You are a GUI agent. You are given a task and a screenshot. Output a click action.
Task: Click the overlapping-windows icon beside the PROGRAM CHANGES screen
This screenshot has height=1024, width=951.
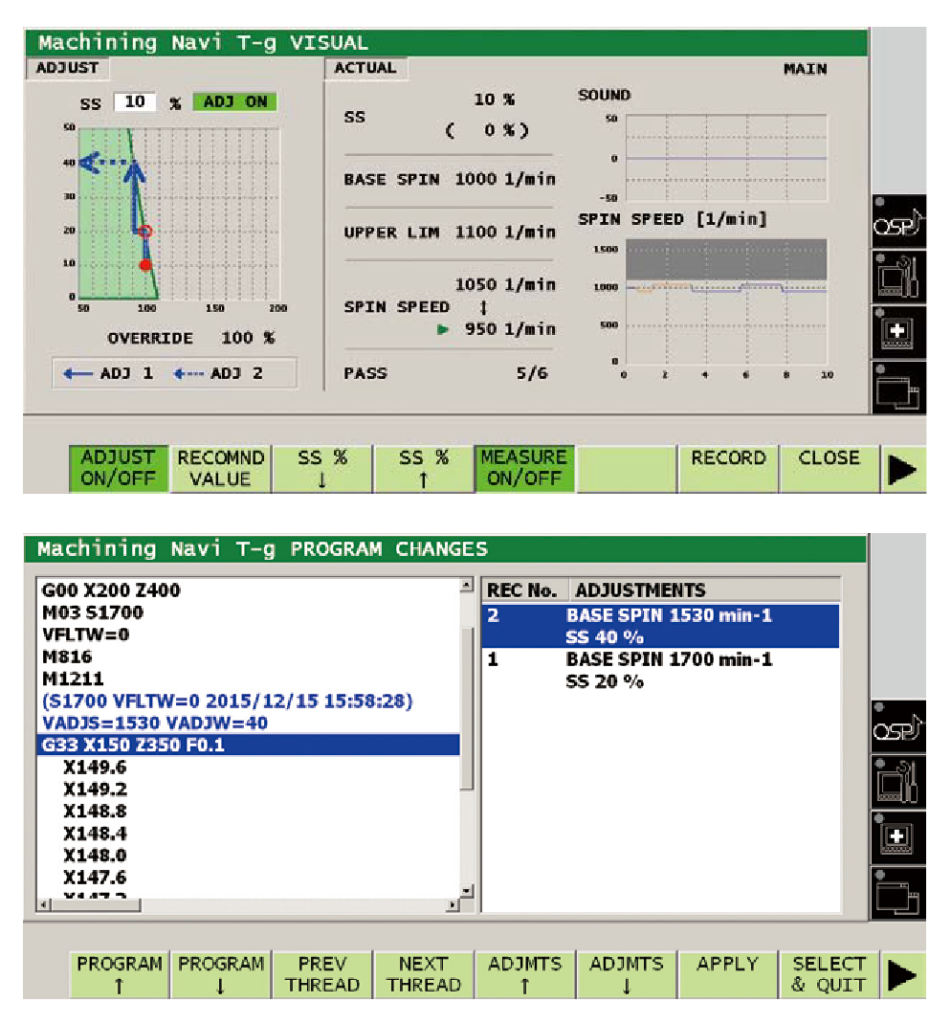pyautogui.click(x=899, y=893)
